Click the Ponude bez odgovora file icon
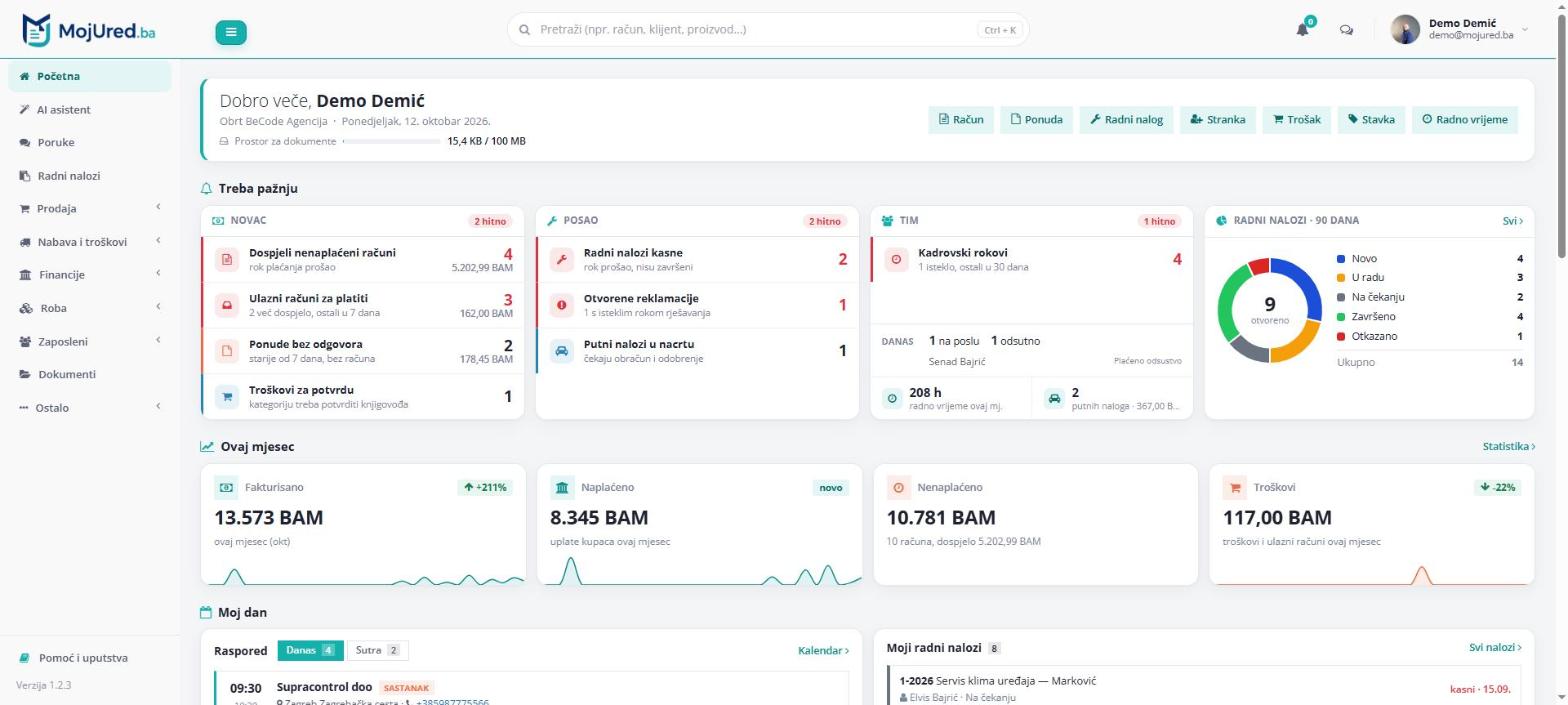Image resolution: width=1568 pixels, height=705 pixels. [x=227, y=351]
